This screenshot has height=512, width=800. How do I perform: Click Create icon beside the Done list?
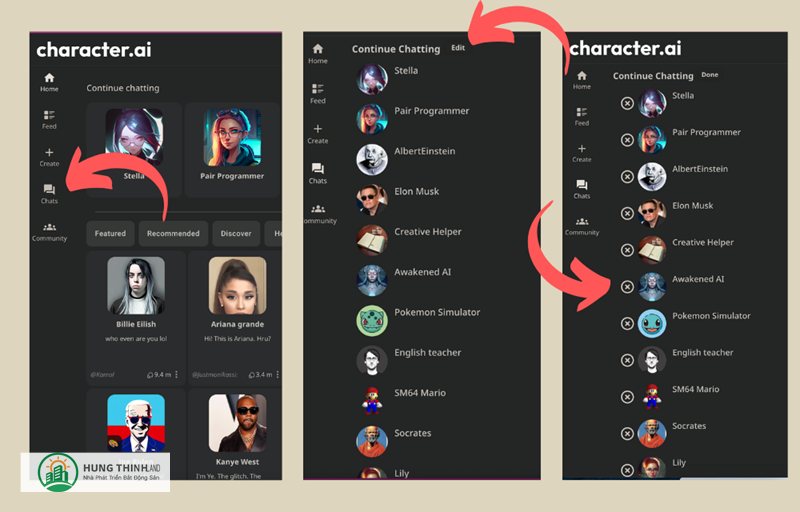click(582, 148)
